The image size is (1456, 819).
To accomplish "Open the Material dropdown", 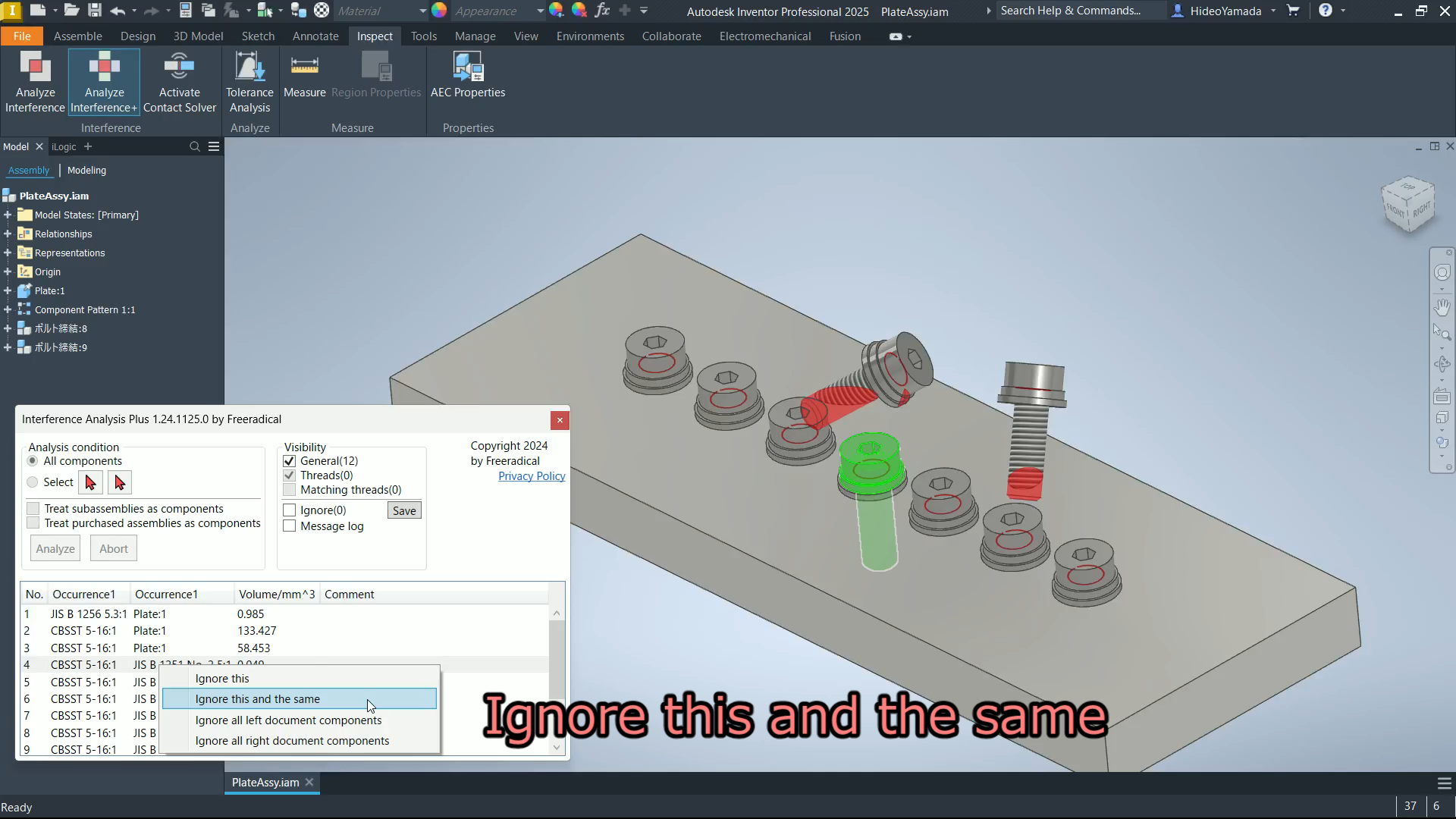I will [422, 11].
